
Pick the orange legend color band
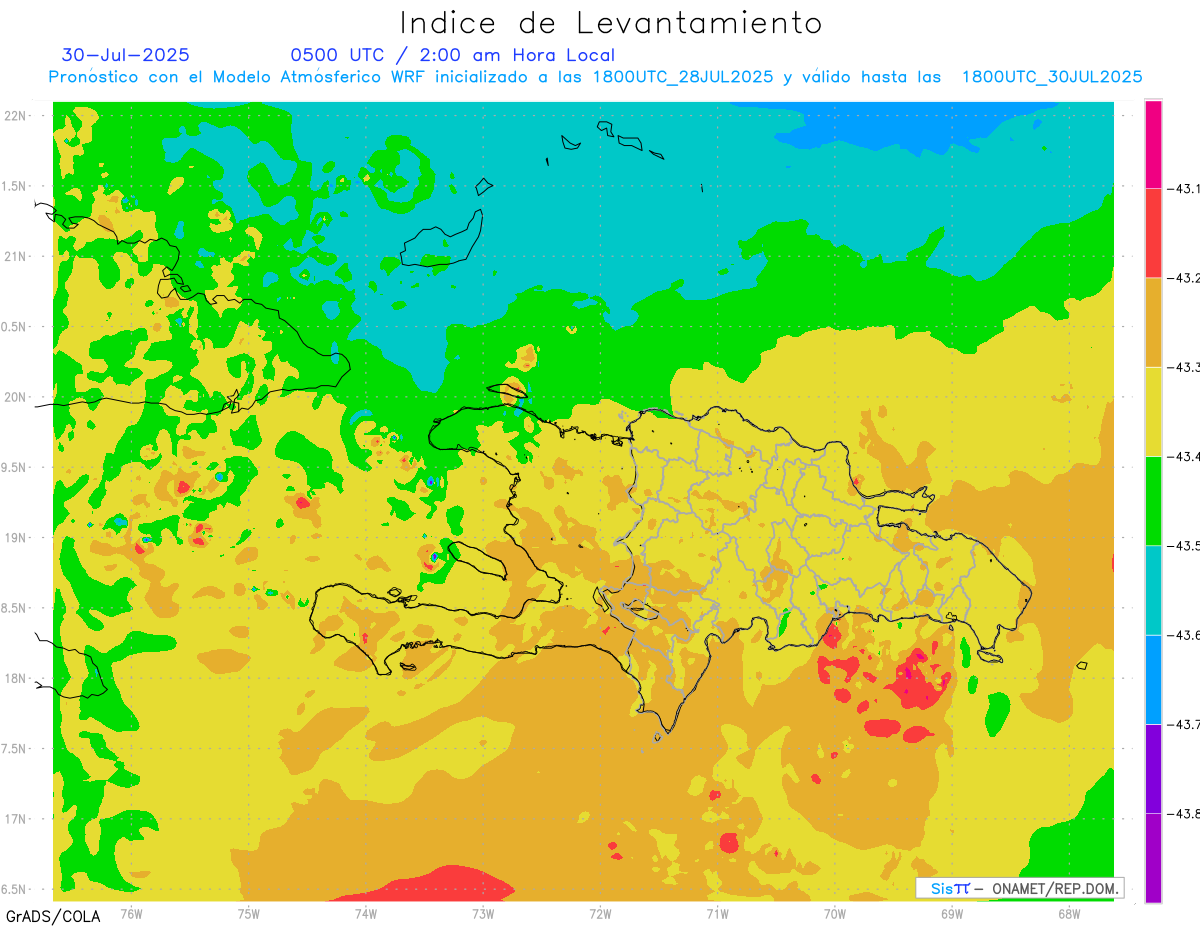pos(1153,322)
